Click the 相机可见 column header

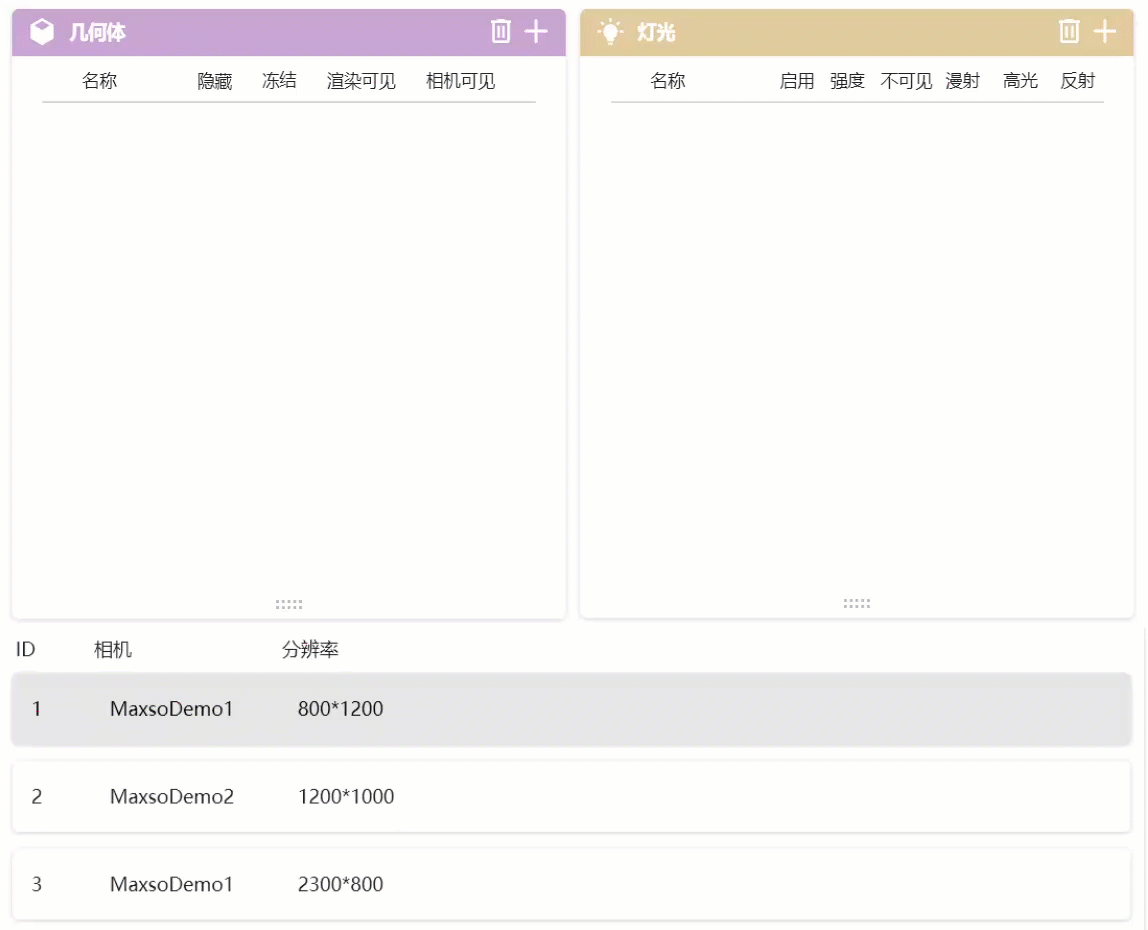pyautogui.click(x=461, y=81)
